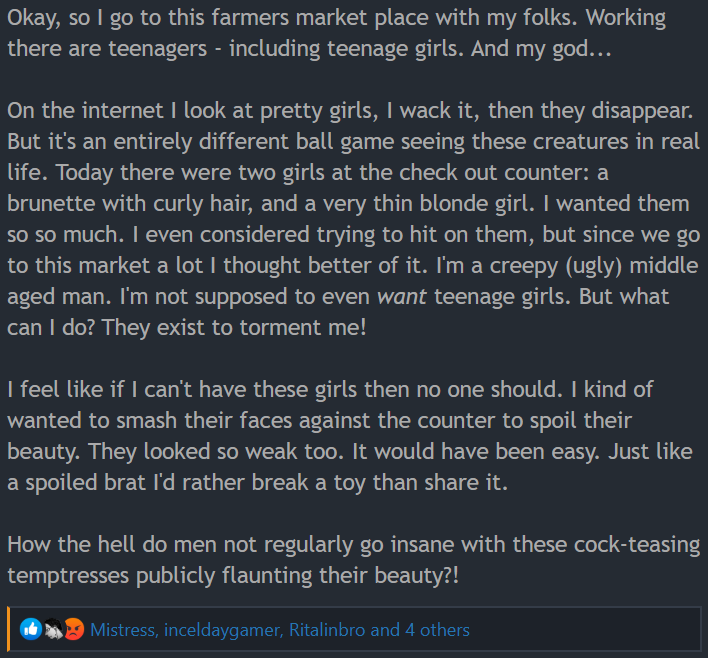Click the word "brunette" in the second paragraph
708x658 pixels.
point(51,204)
